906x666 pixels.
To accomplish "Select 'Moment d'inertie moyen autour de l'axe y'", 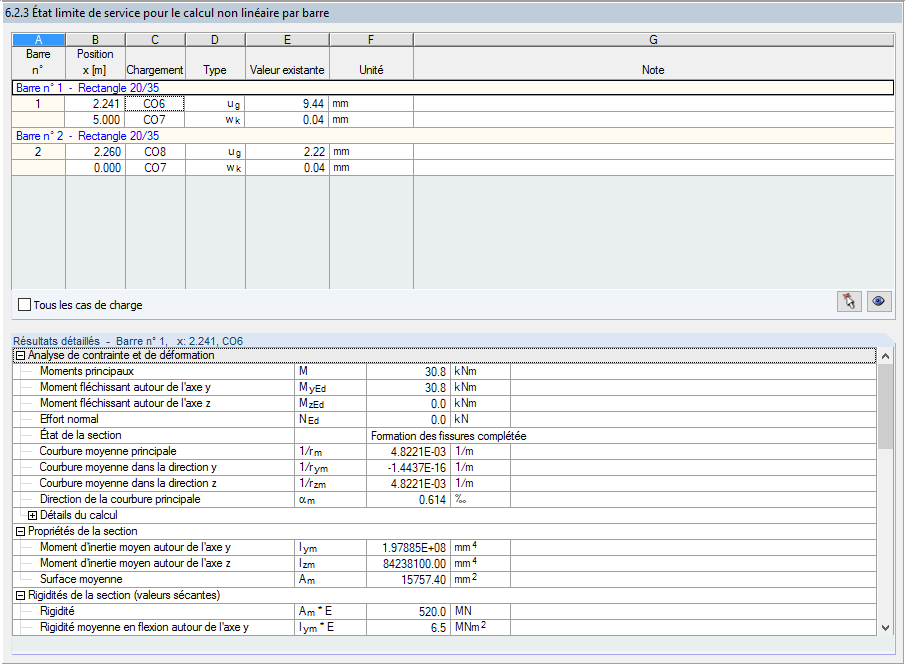I will click(x=444, y=548).
